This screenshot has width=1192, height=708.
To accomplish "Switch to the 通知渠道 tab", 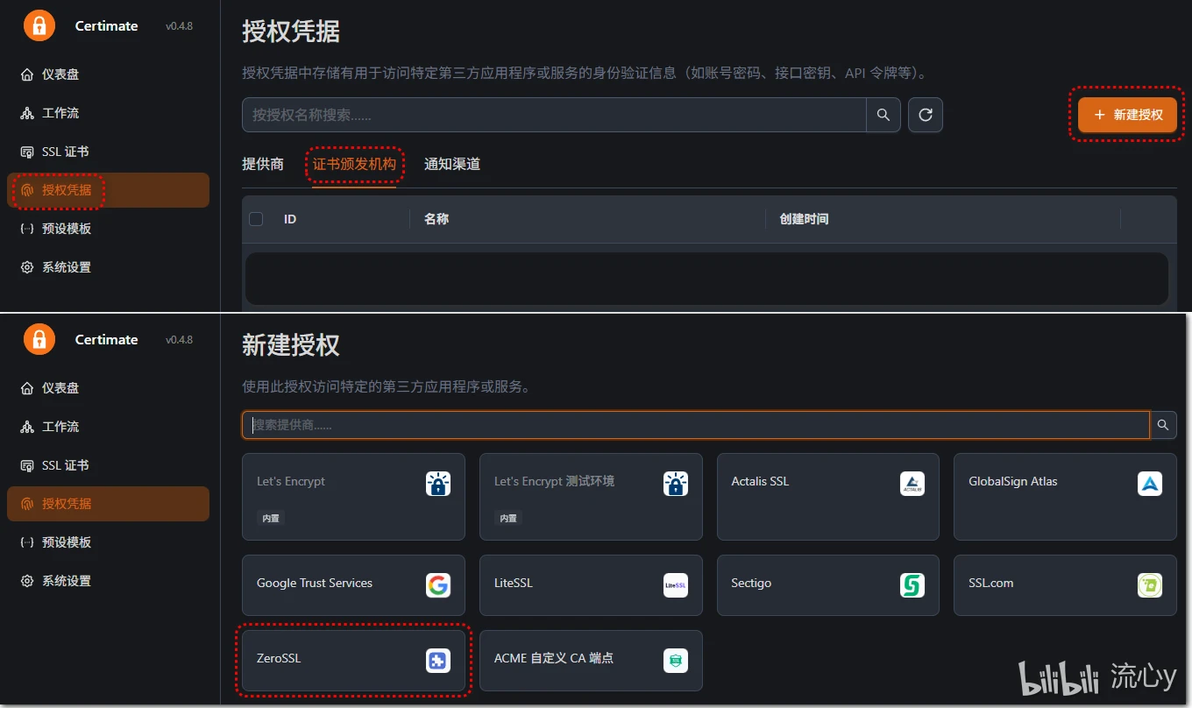I will pyautogui.click(x=452, y=164).
